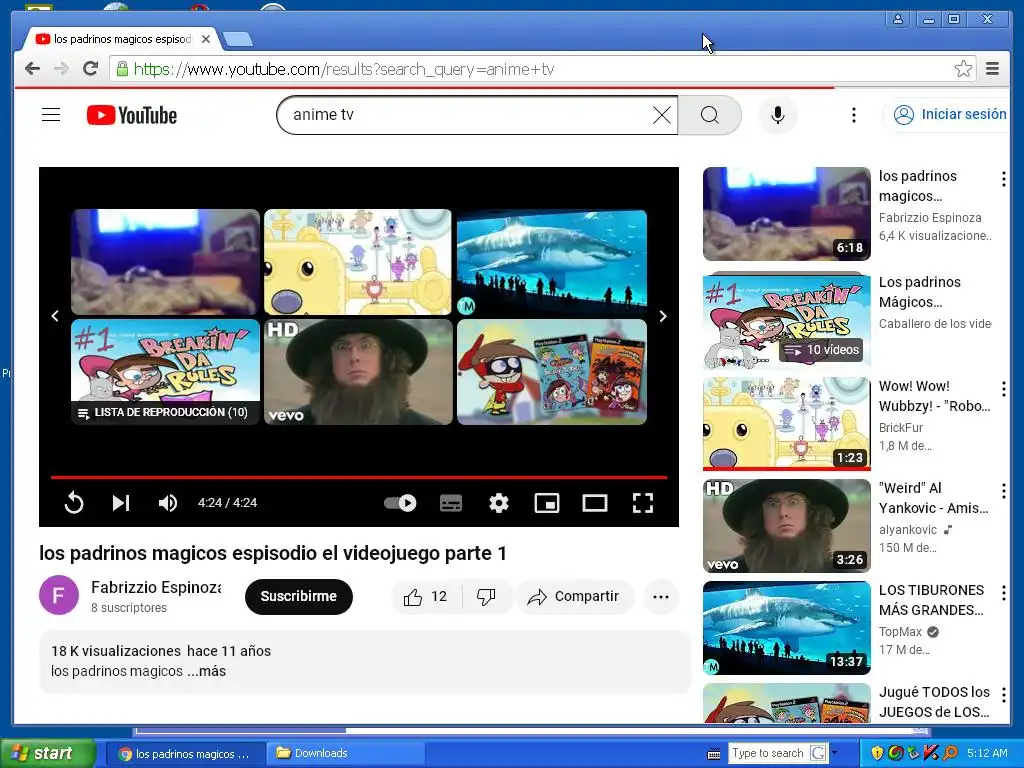The height and width of the screenshot is (768, 1024).
Task: Open the Breakin' Da Rules playlist end-screen tile
Action: (165, 372)
